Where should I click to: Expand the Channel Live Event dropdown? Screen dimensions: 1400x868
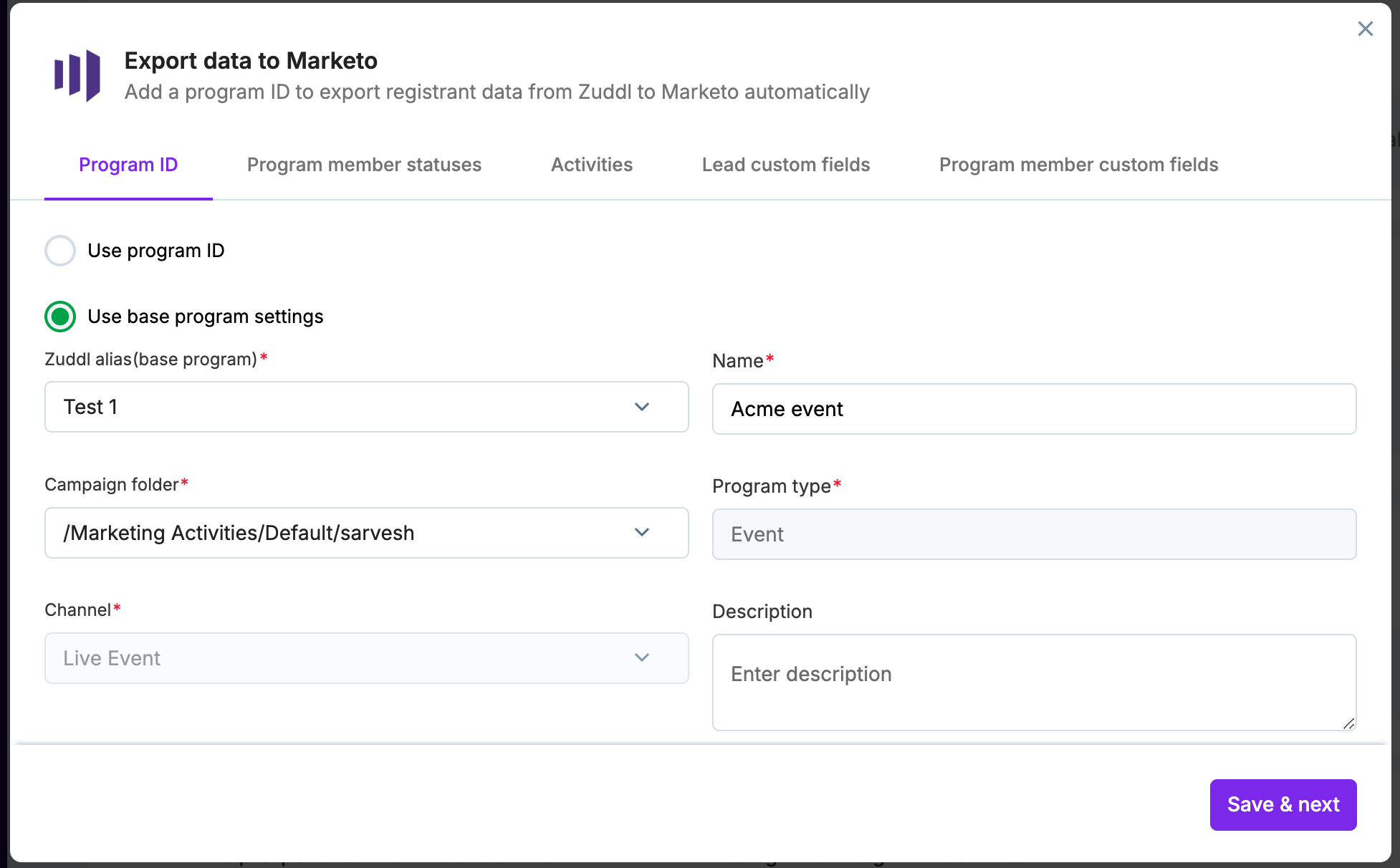tap(641, 658)
